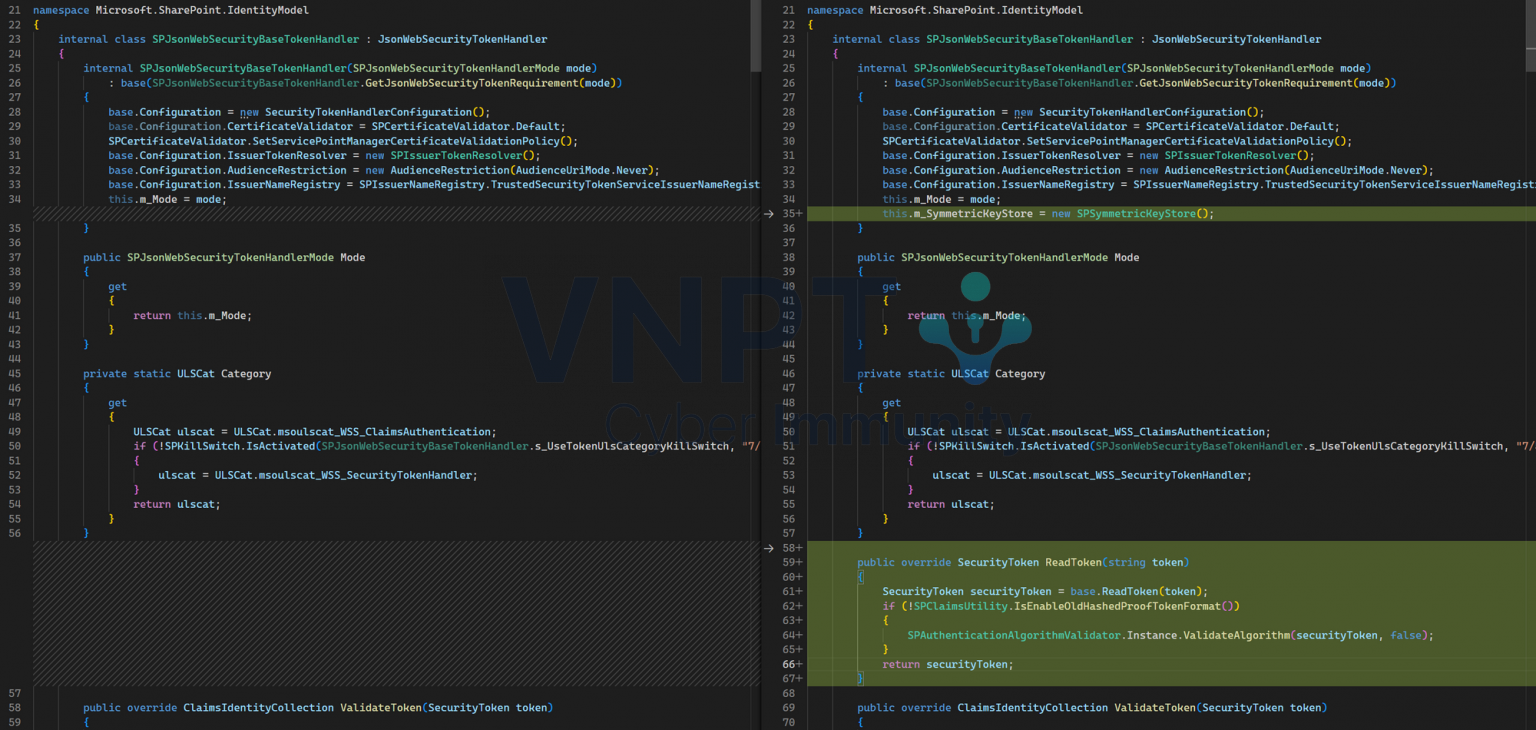Click 'return this.m_Mode;' in left pane
This screenshot has width=1536, height=730.
tap(192, 315)
